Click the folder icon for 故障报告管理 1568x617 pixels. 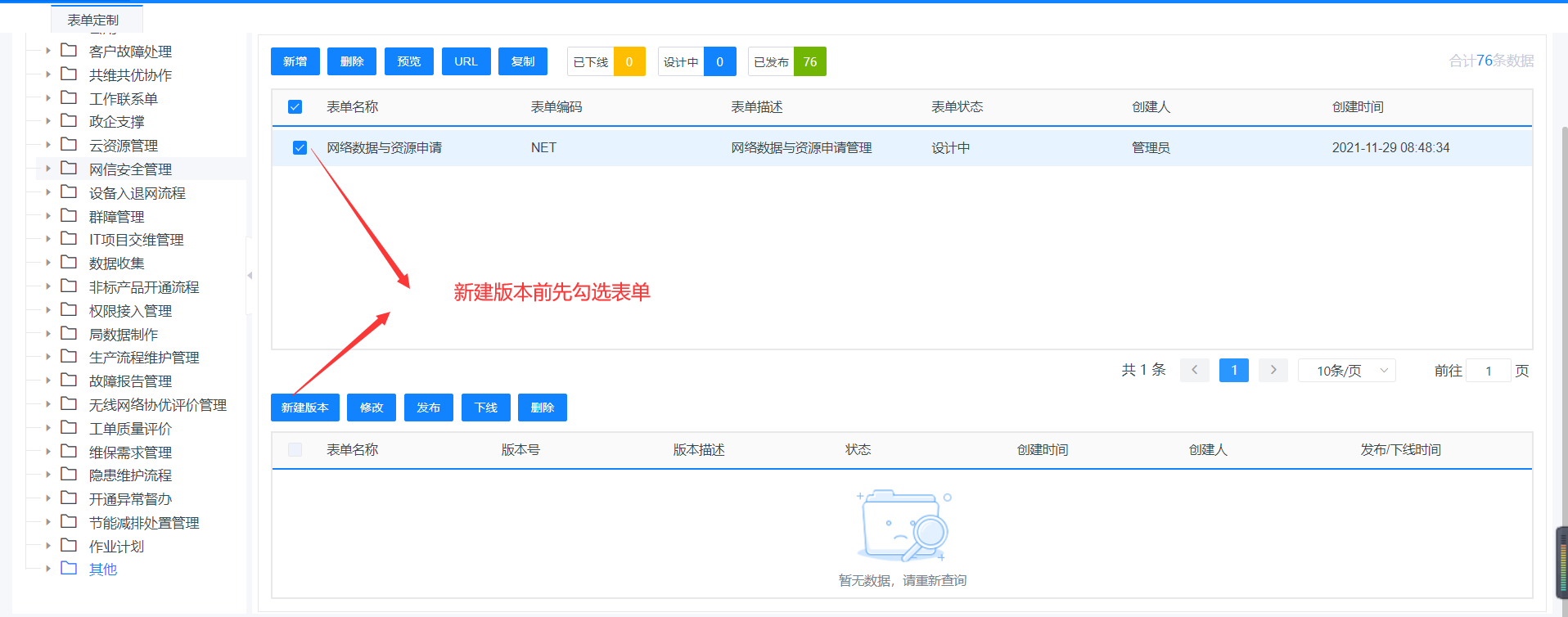point(69,381)
